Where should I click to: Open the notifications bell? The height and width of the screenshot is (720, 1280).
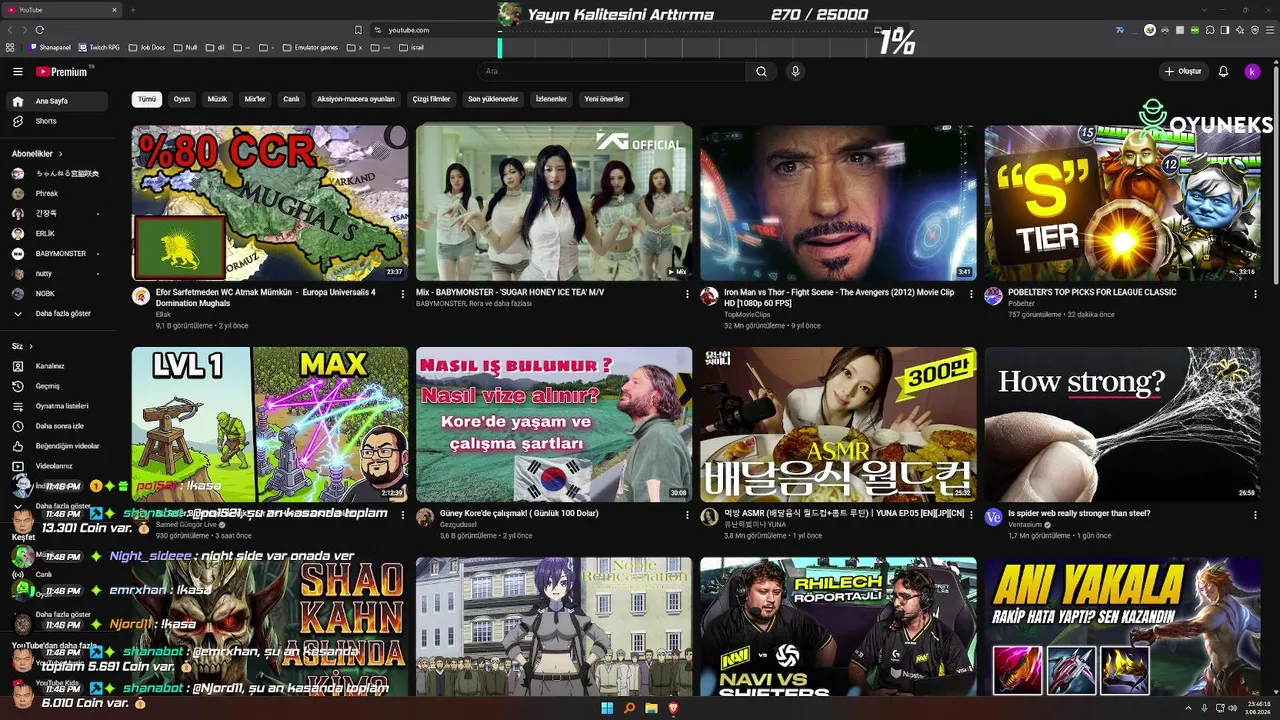[x=1223, y=71]
